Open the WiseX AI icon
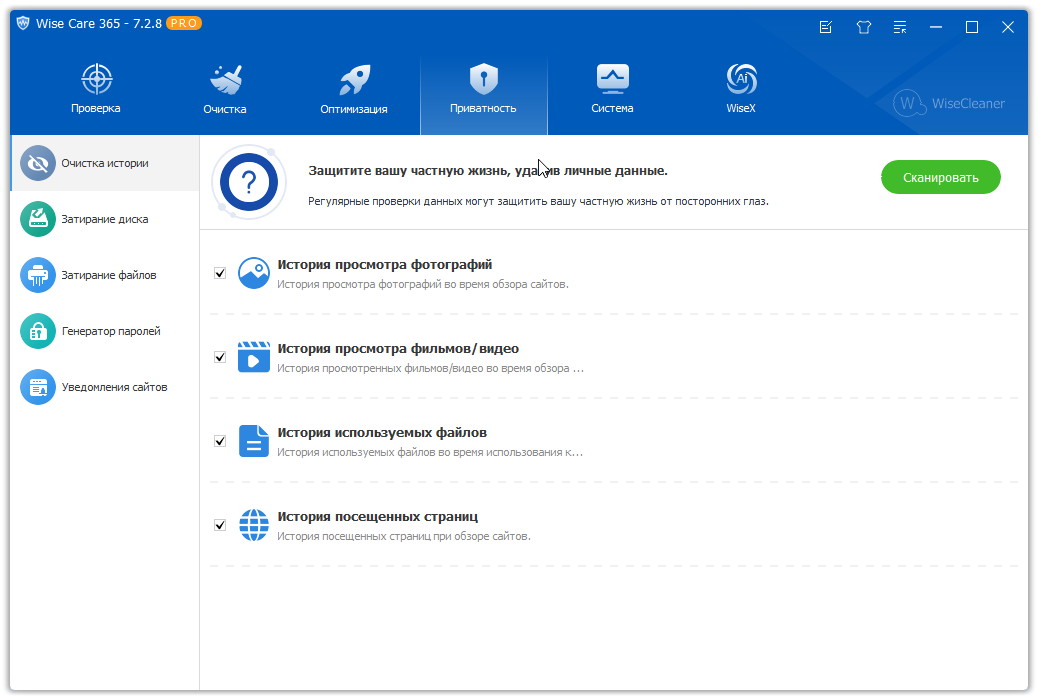Image resolution: width=1038 pixels, height=700 pixels. [741, 79]
